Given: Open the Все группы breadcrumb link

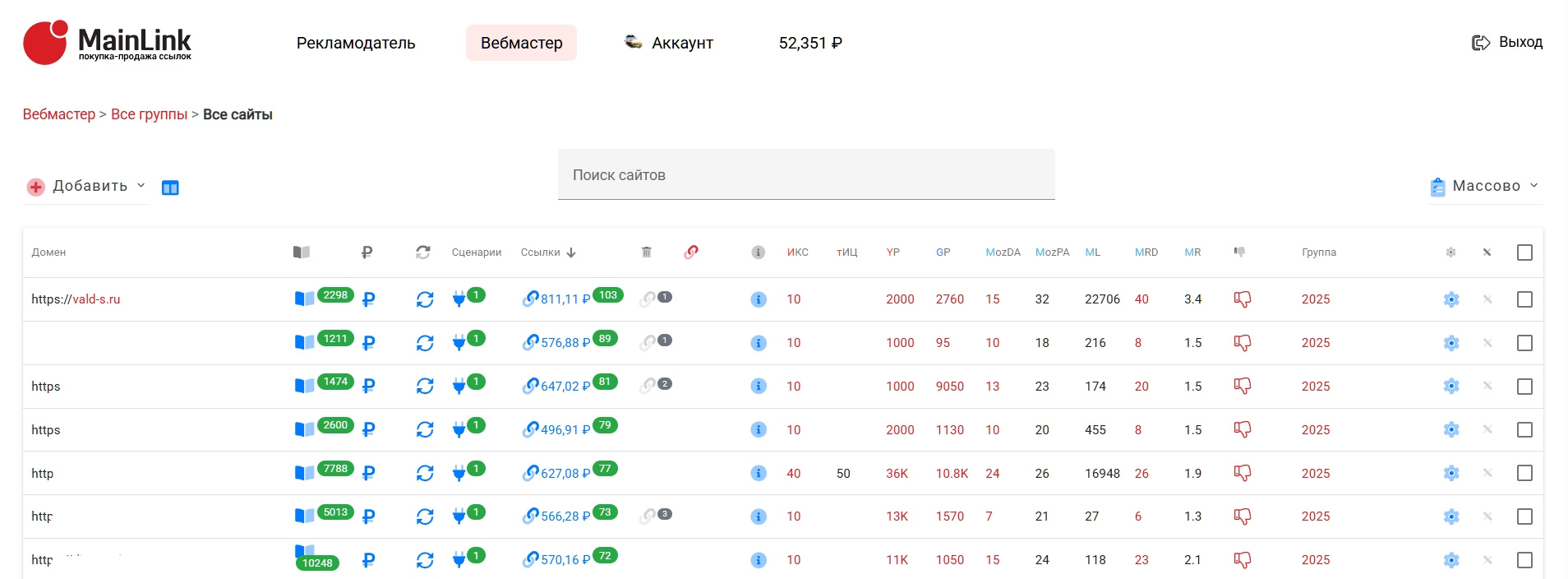Looking at the screenshot, I should 149,114.
